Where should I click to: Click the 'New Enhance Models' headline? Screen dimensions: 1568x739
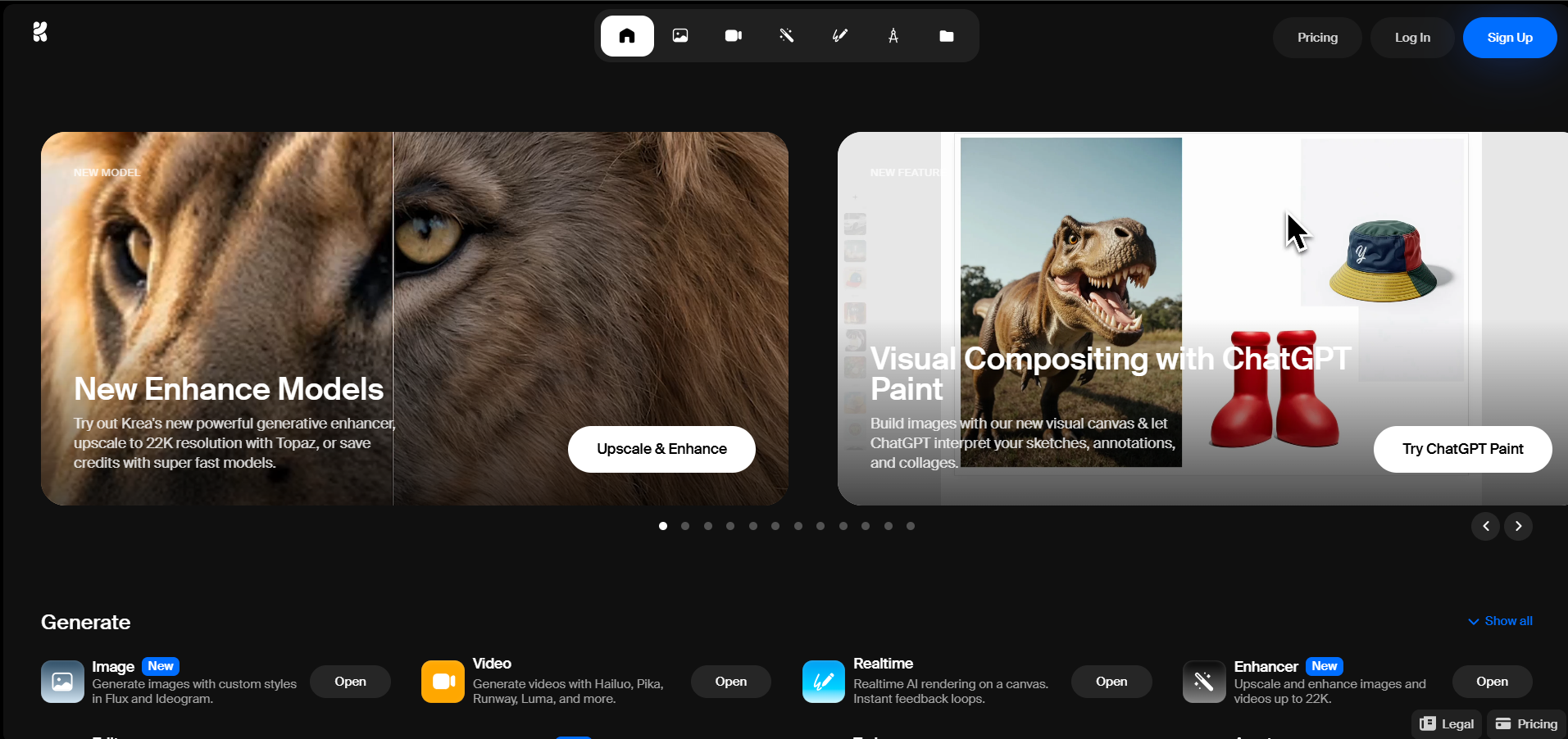(229, 389)
